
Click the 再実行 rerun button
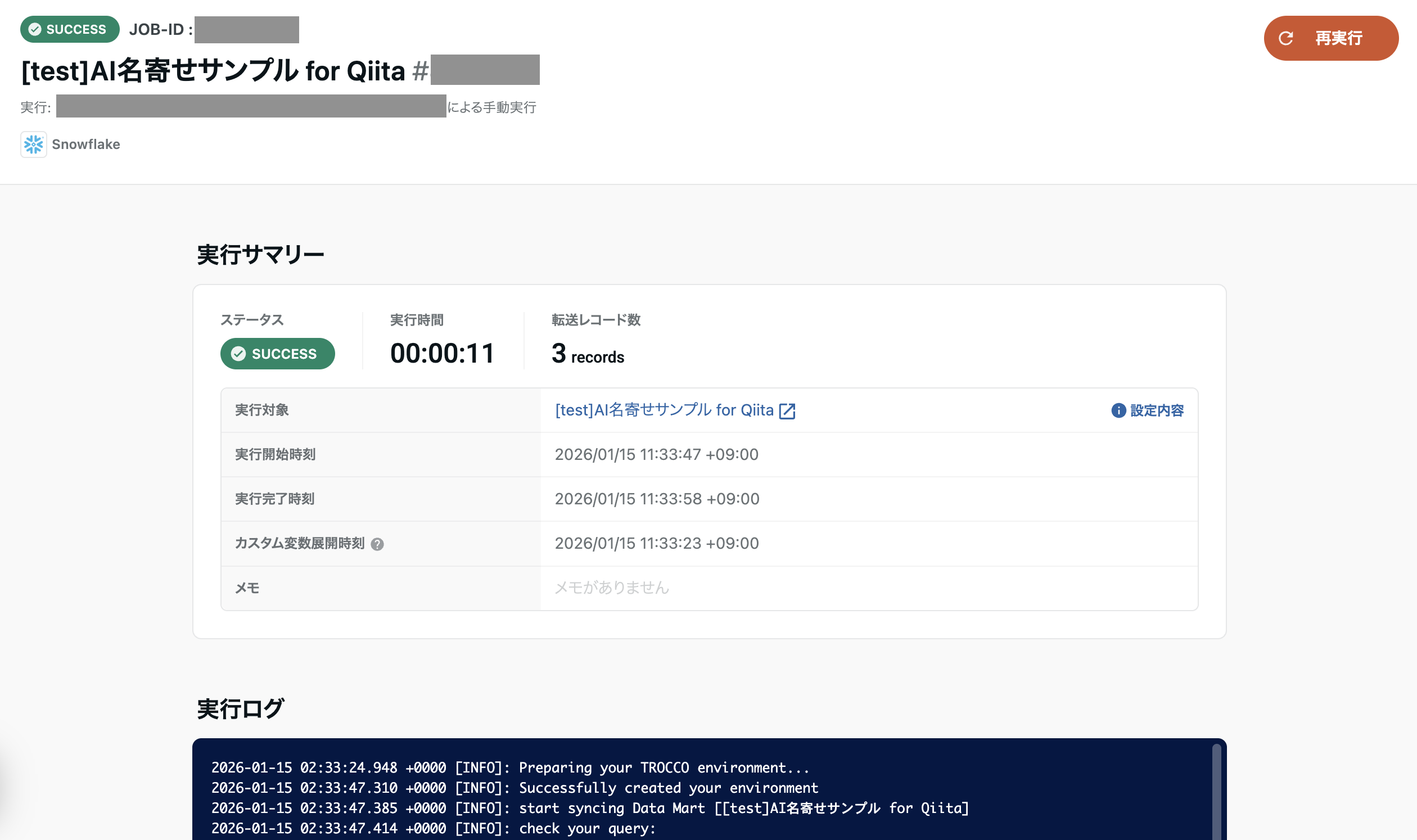1330,38
